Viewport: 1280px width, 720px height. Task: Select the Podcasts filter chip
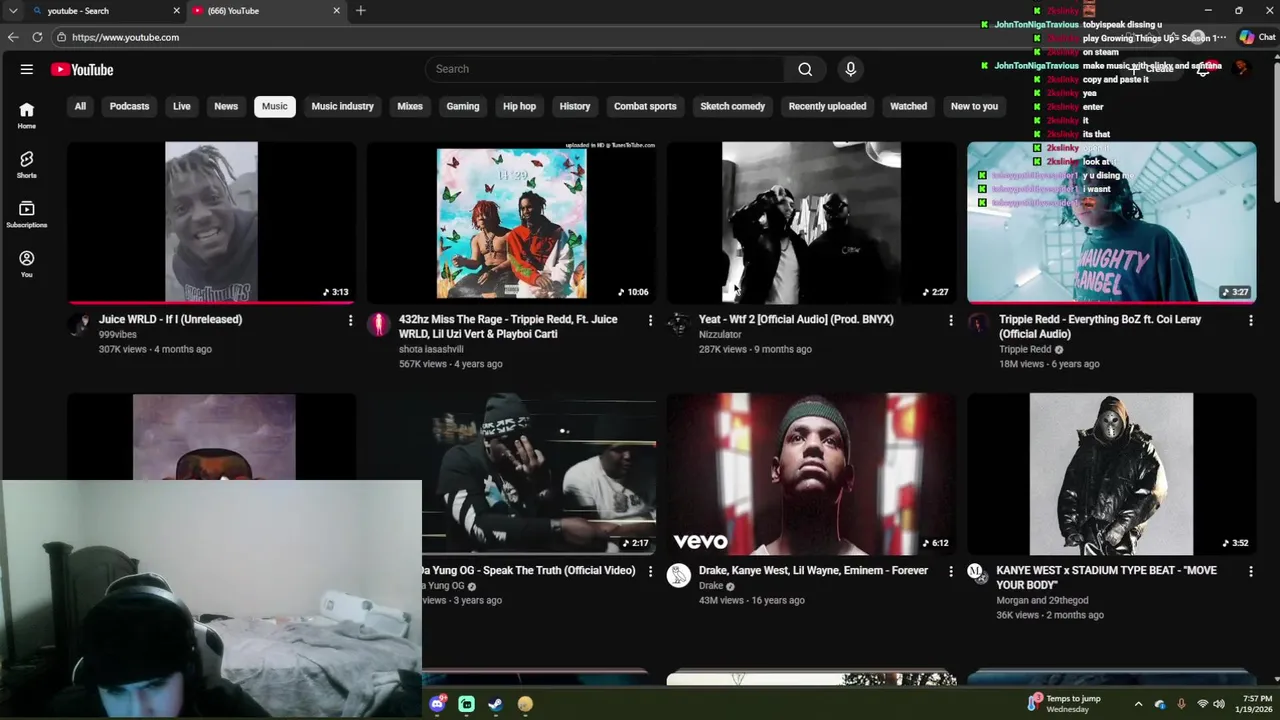[129, 106]
